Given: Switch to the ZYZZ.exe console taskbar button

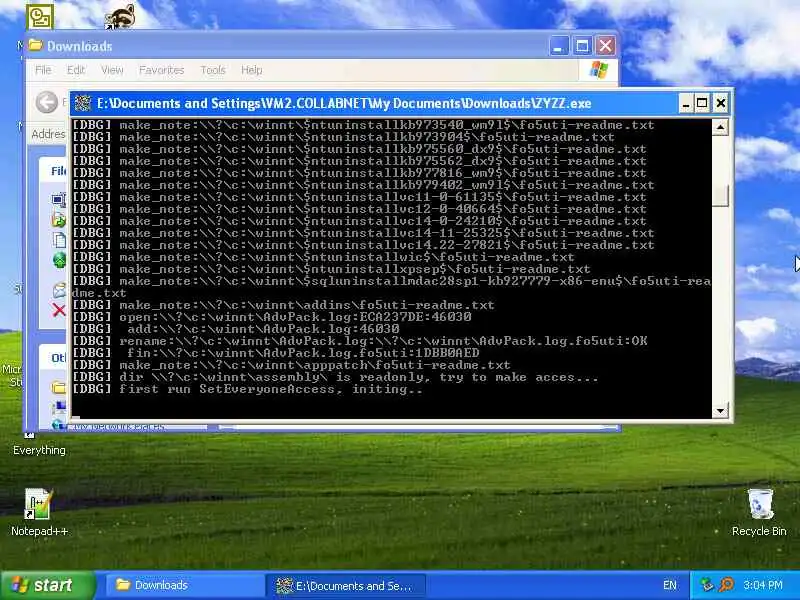Looking at the screenshot, I should (345, 585).
